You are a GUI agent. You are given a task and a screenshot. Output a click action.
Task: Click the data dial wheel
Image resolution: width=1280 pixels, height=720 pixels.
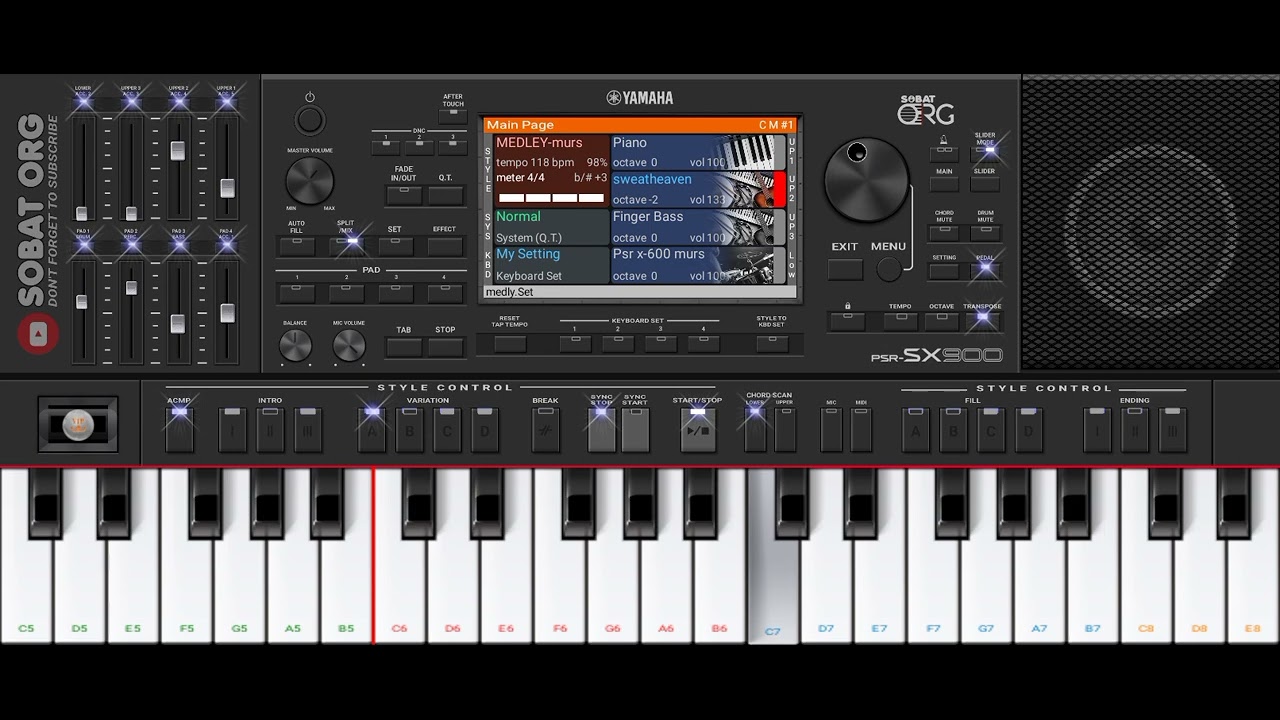point(867,180)
